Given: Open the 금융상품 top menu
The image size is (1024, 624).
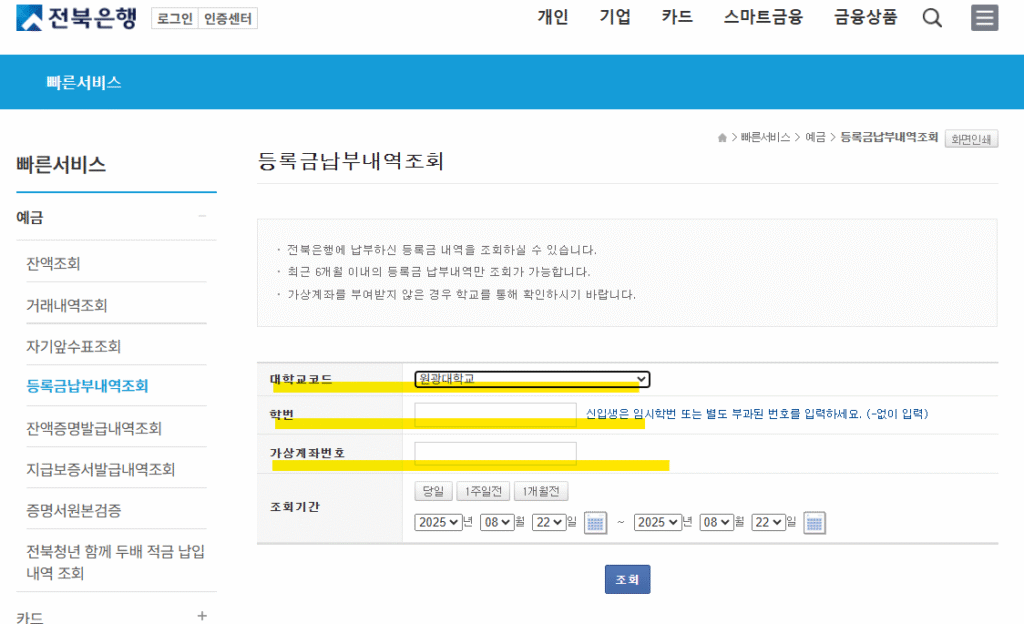Looking at the screenshot, I should click(x=865, y=17).
